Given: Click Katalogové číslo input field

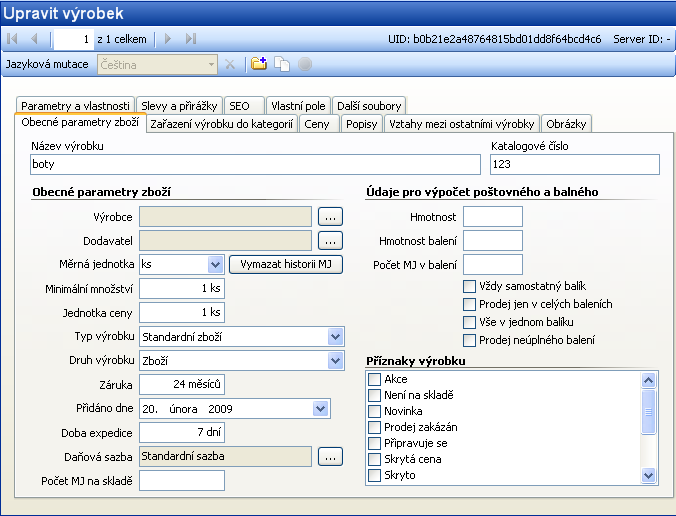Looking at the screenshot, I should (x=575, y=164).
